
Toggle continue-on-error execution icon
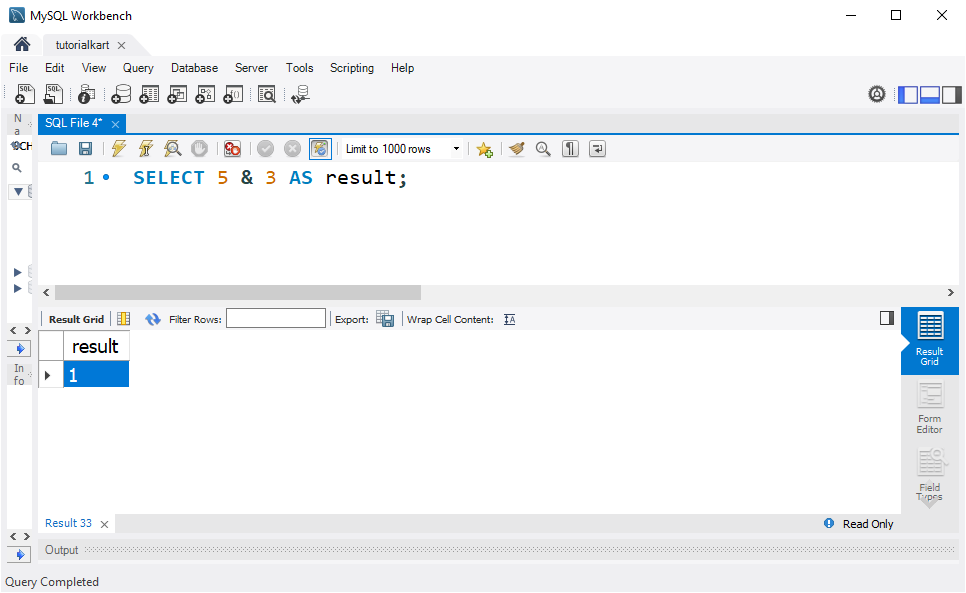click(x=232, y=148)
